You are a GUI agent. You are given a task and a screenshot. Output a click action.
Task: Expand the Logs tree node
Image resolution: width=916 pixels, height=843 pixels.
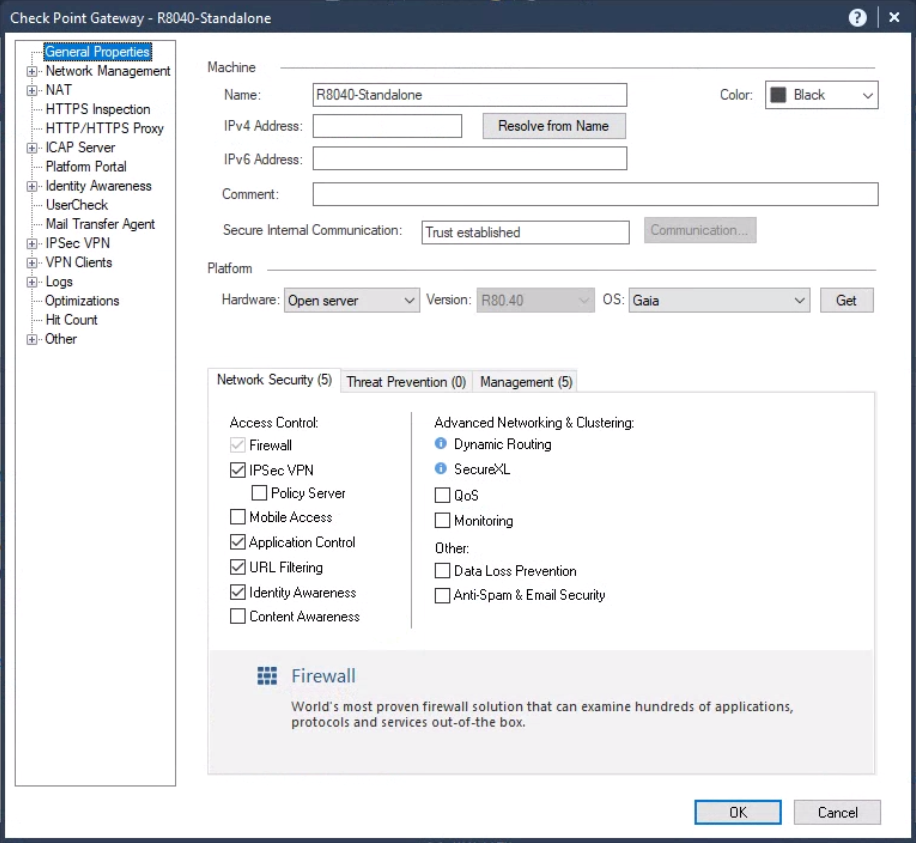pyautogui.click(x=32, y=282)
